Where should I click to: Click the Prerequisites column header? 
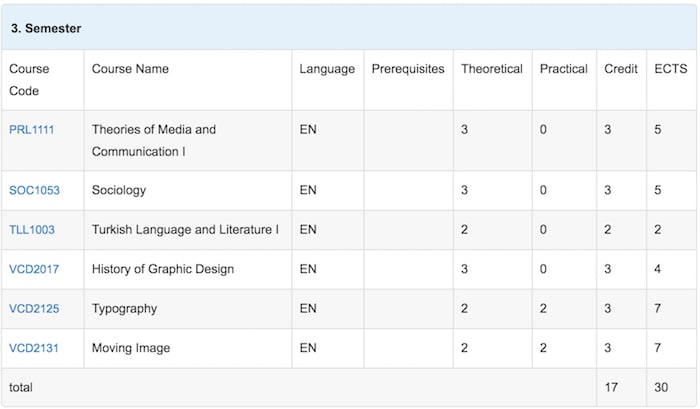[x=408, y=69]
